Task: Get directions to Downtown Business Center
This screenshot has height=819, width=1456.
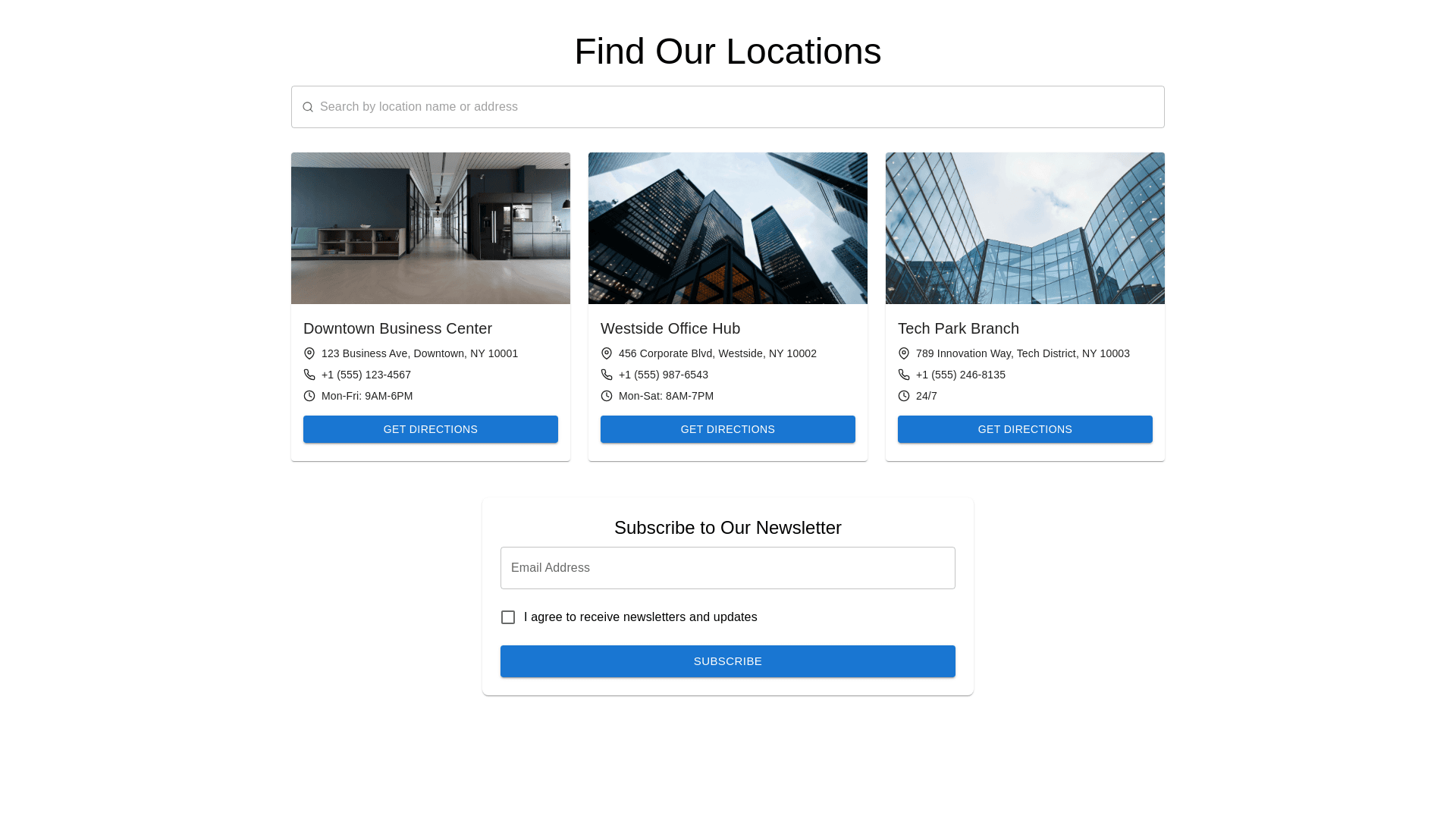Action: (431, 429)
